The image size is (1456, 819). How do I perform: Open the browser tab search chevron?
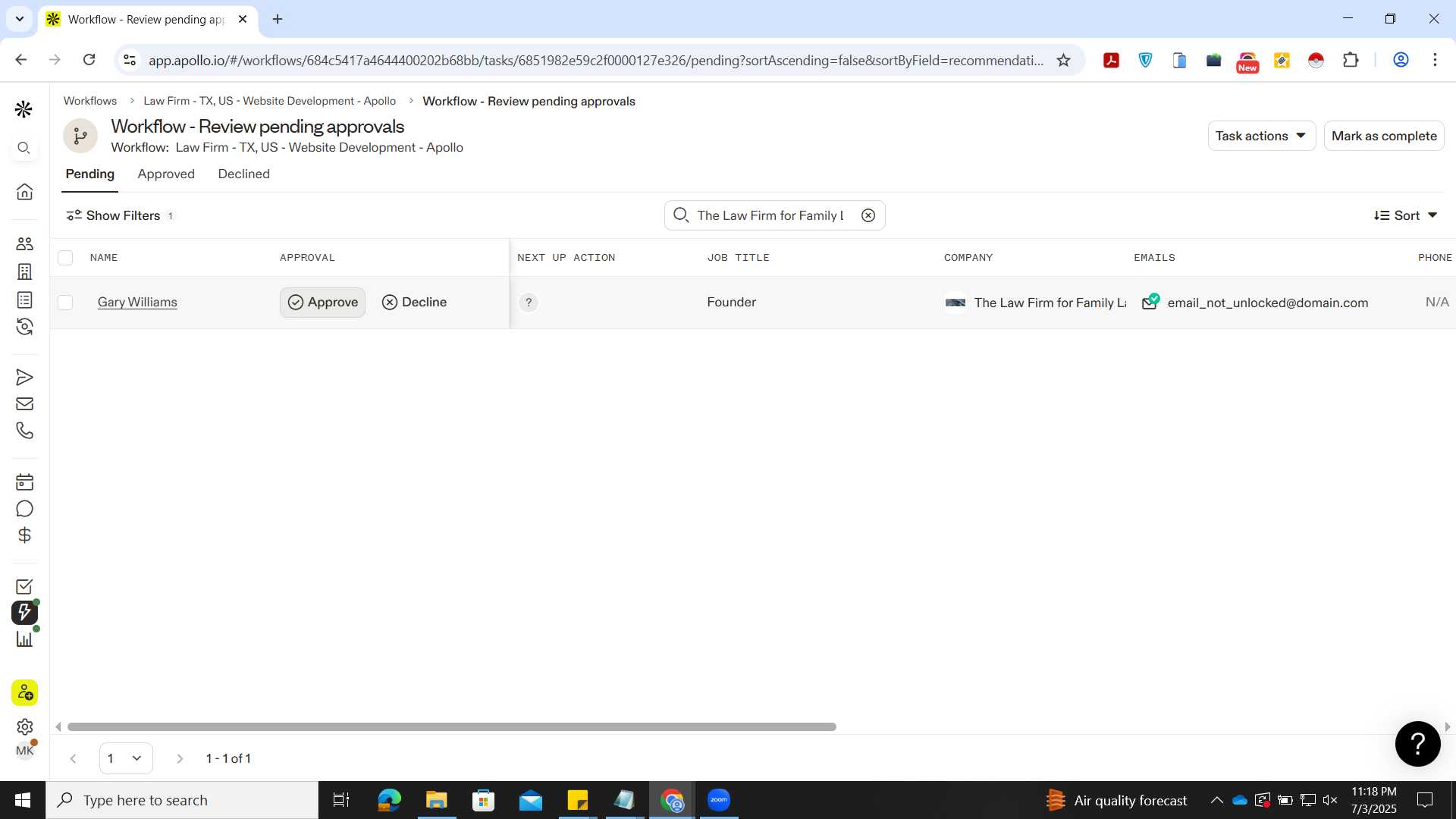tap(19, 19)
